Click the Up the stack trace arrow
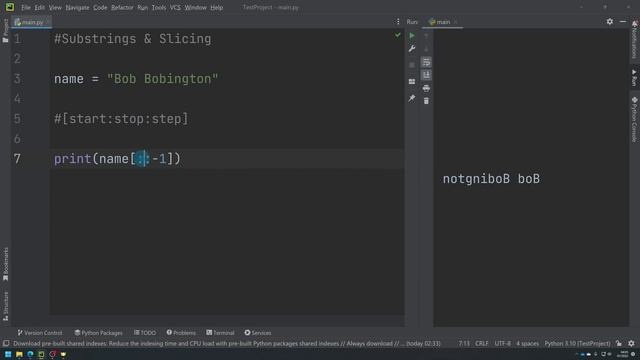Image resolution: width=640 pixels, height=360 pixels. pyautogui.click(x=426, y=37)
